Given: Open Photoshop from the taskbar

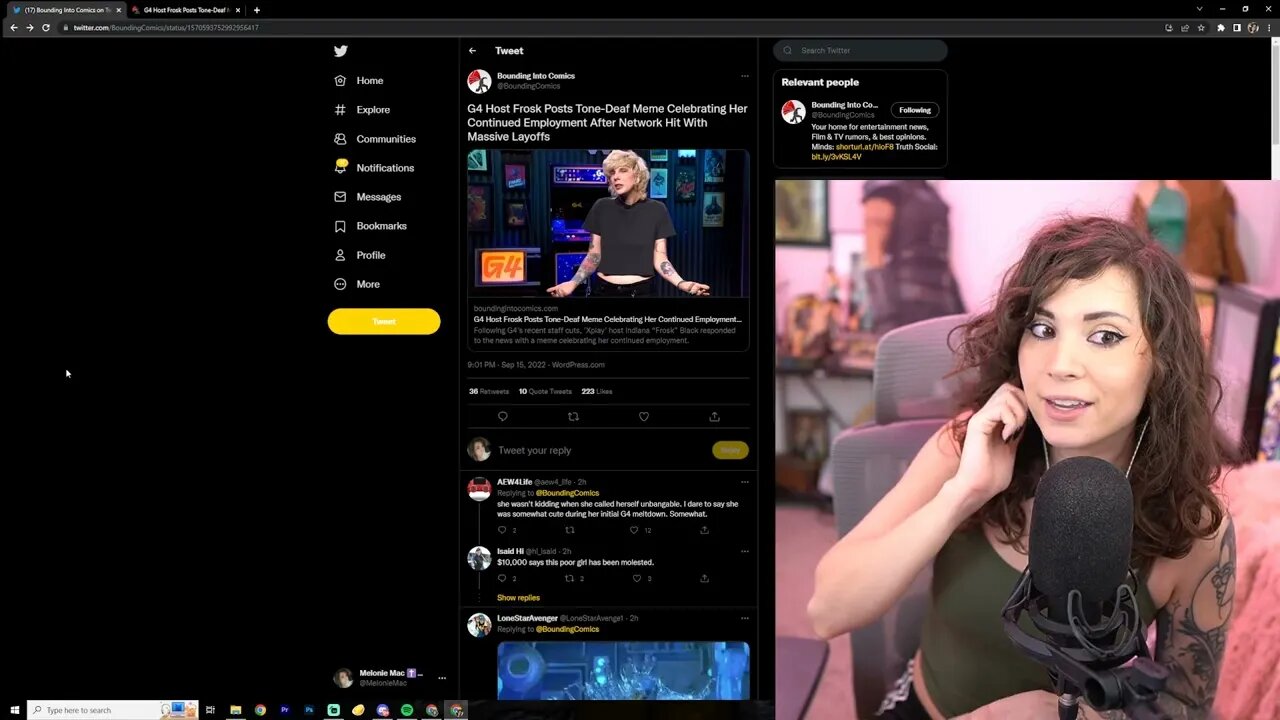Looking at the screenshot, I should (309, 710).
